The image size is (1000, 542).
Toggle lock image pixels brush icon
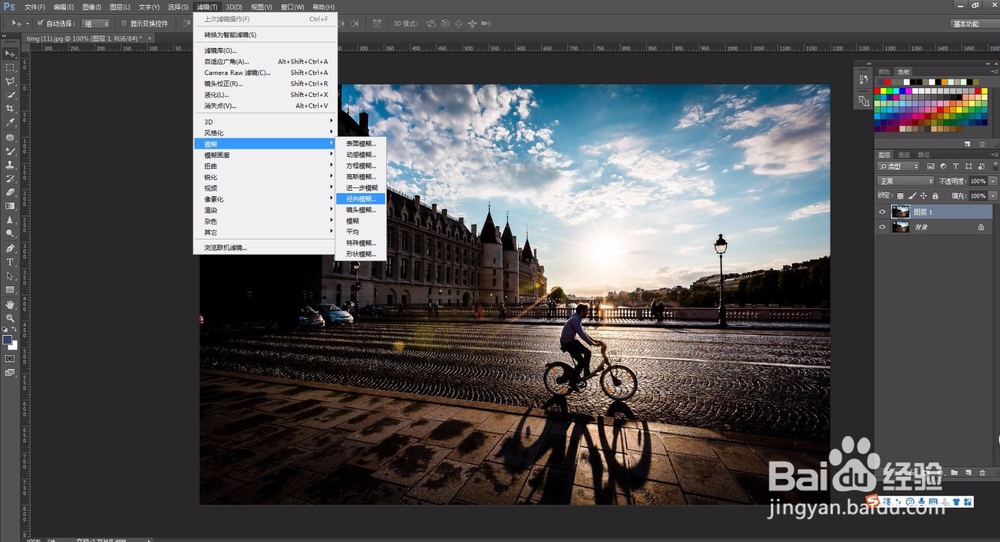coord(912,196)
